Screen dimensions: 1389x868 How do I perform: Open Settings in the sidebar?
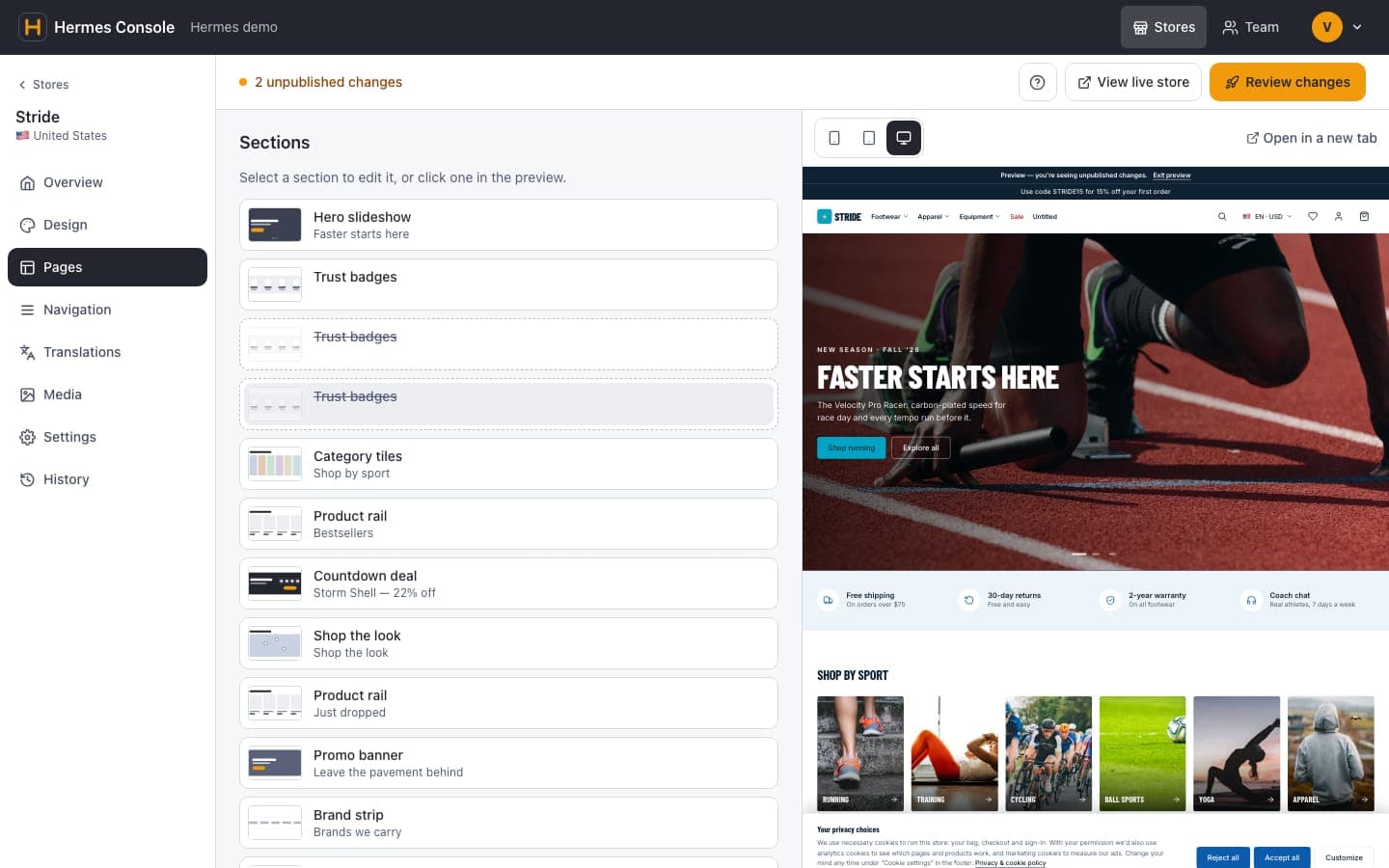[x=107, y=437]
